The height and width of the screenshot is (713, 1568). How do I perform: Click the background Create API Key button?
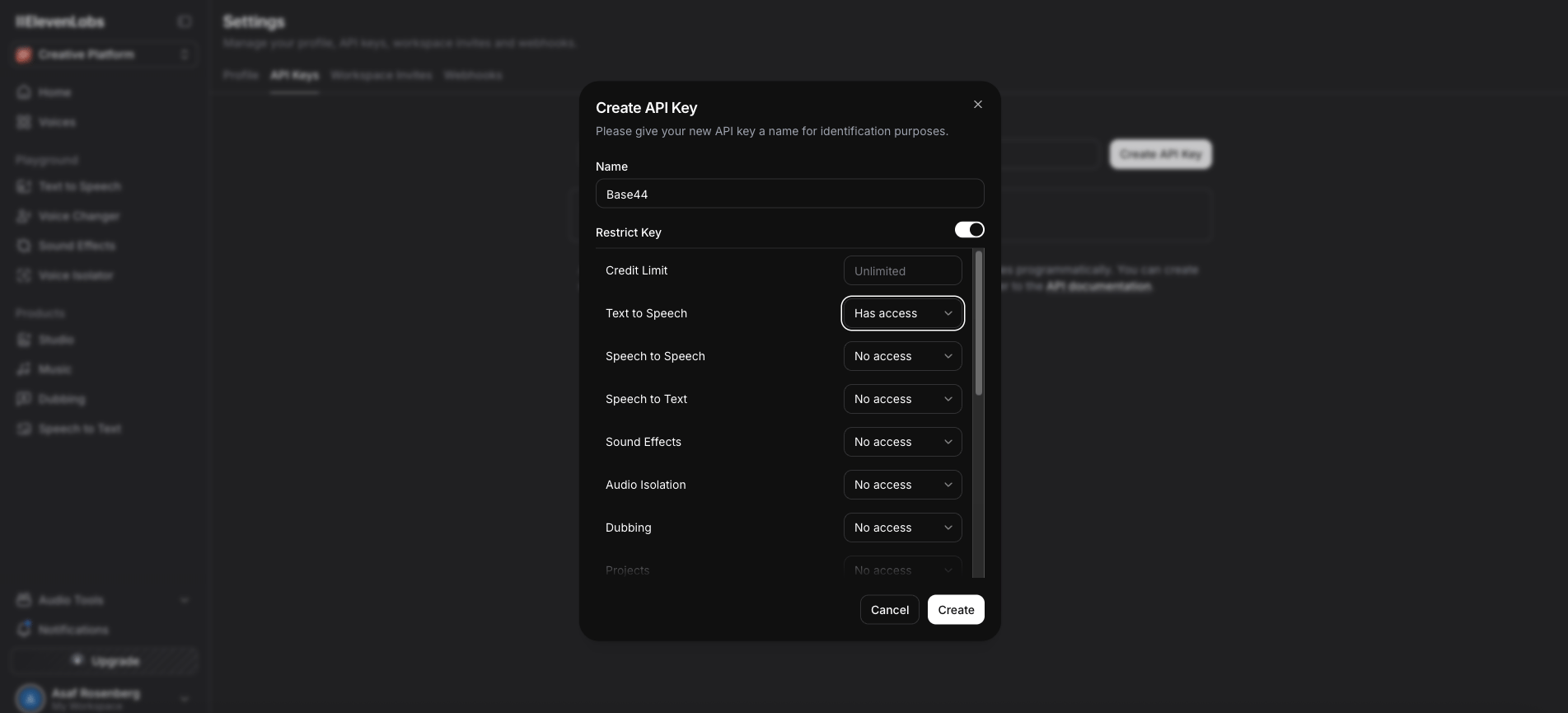click(x=1161, y=154)
